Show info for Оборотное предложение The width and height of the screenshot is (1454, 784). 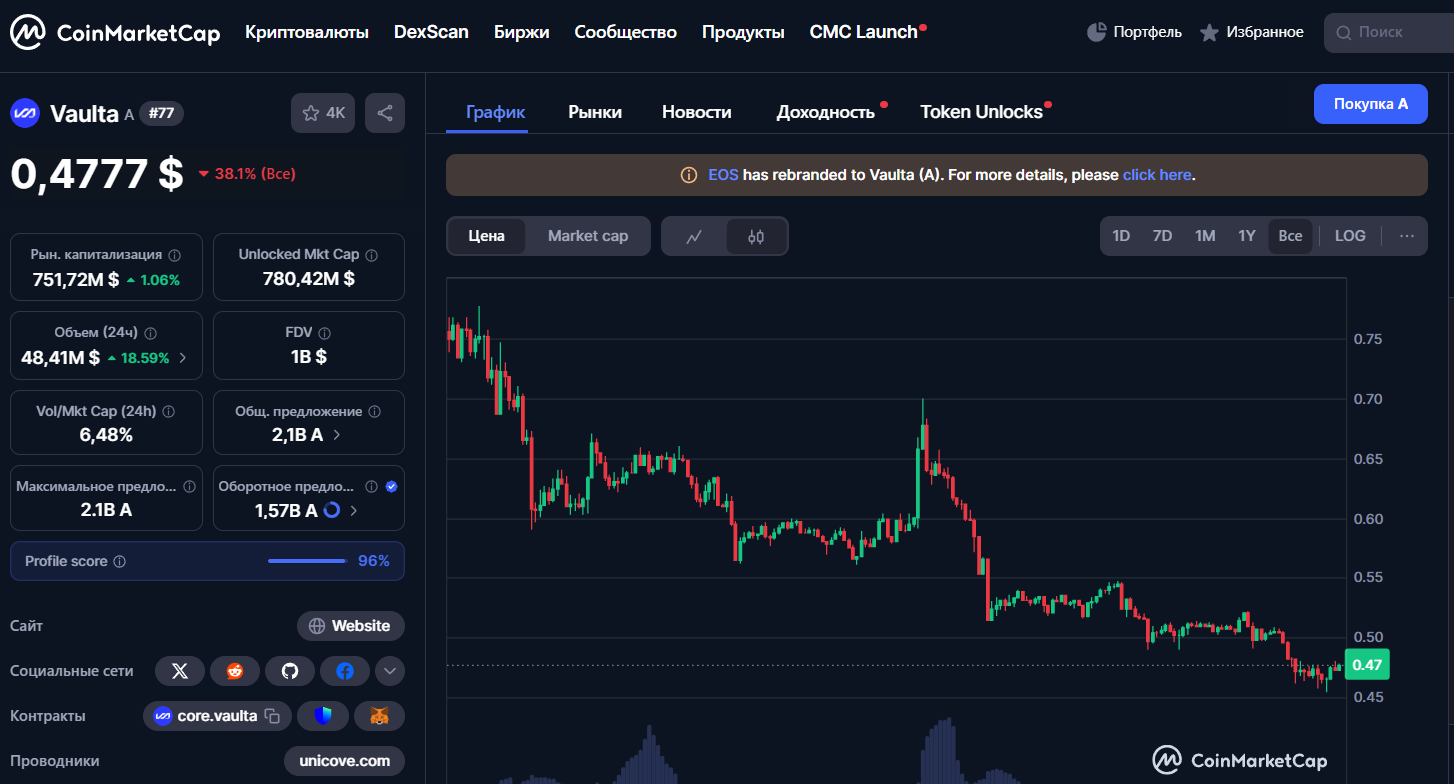coord(371,487)
